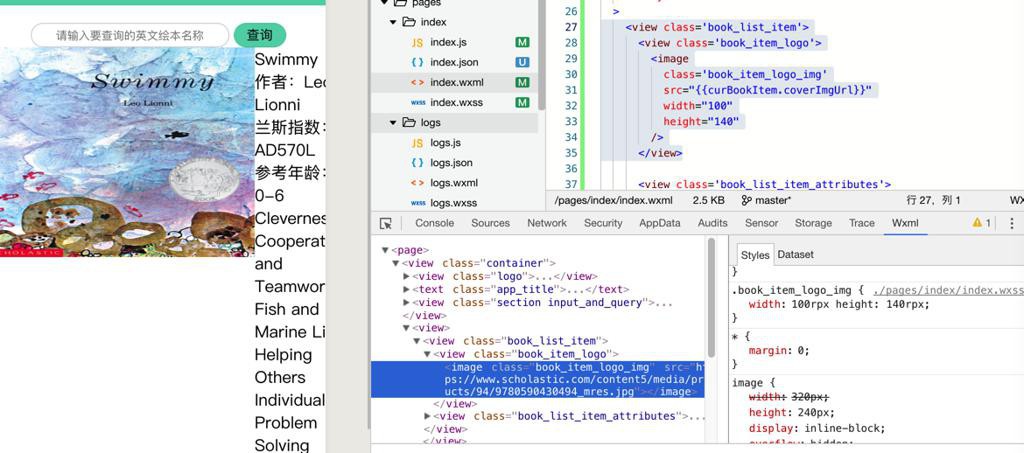Switch to the Trace tab

pyautogui.click(x=861, y=223)
